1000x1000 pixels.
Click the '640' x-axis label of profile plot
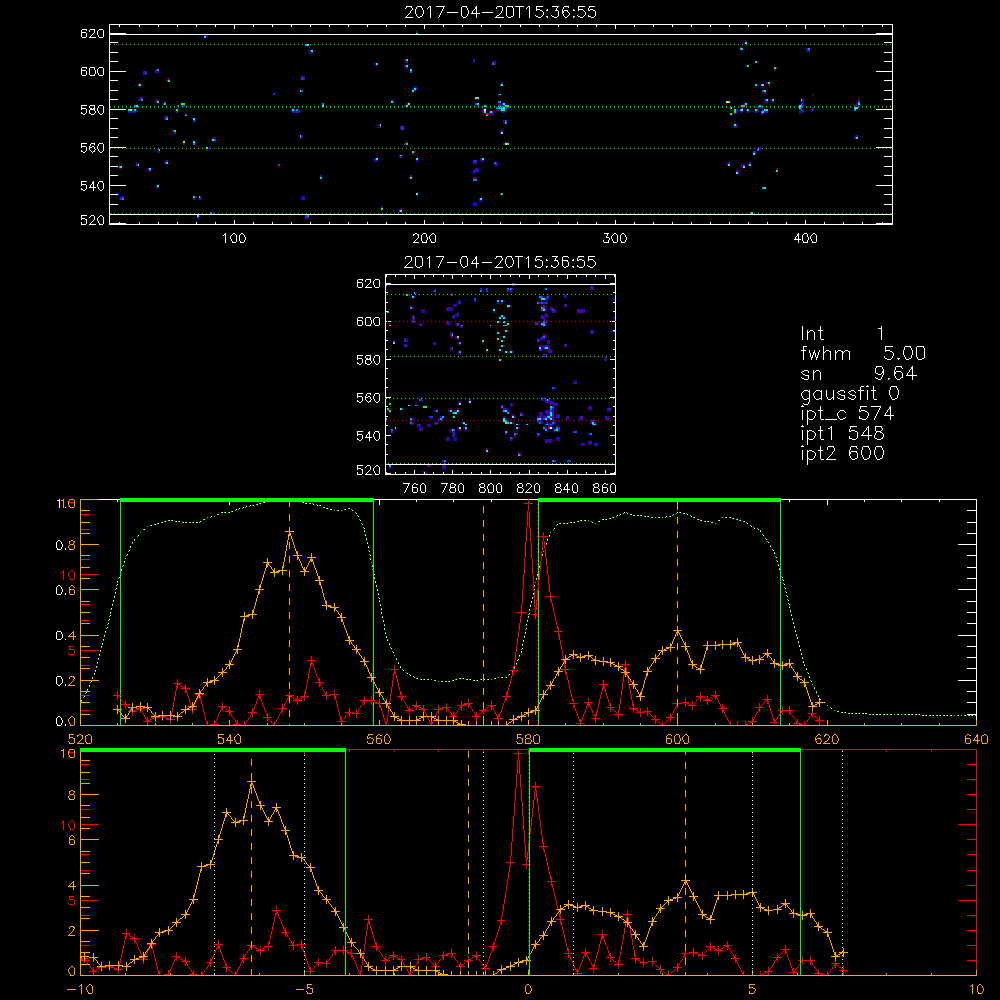coord(976,739)
